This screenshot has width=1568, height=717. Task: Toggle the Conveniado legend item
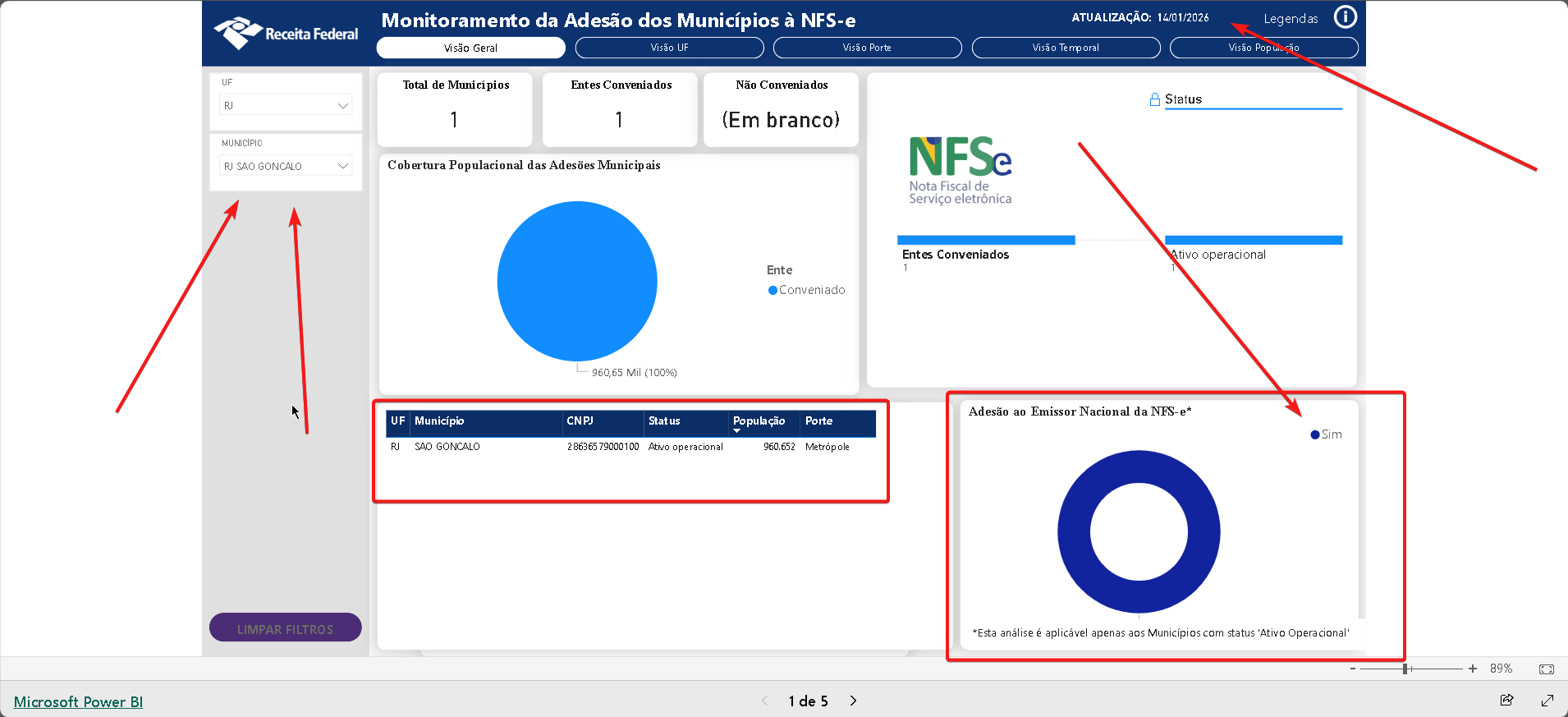coord(806,290)
